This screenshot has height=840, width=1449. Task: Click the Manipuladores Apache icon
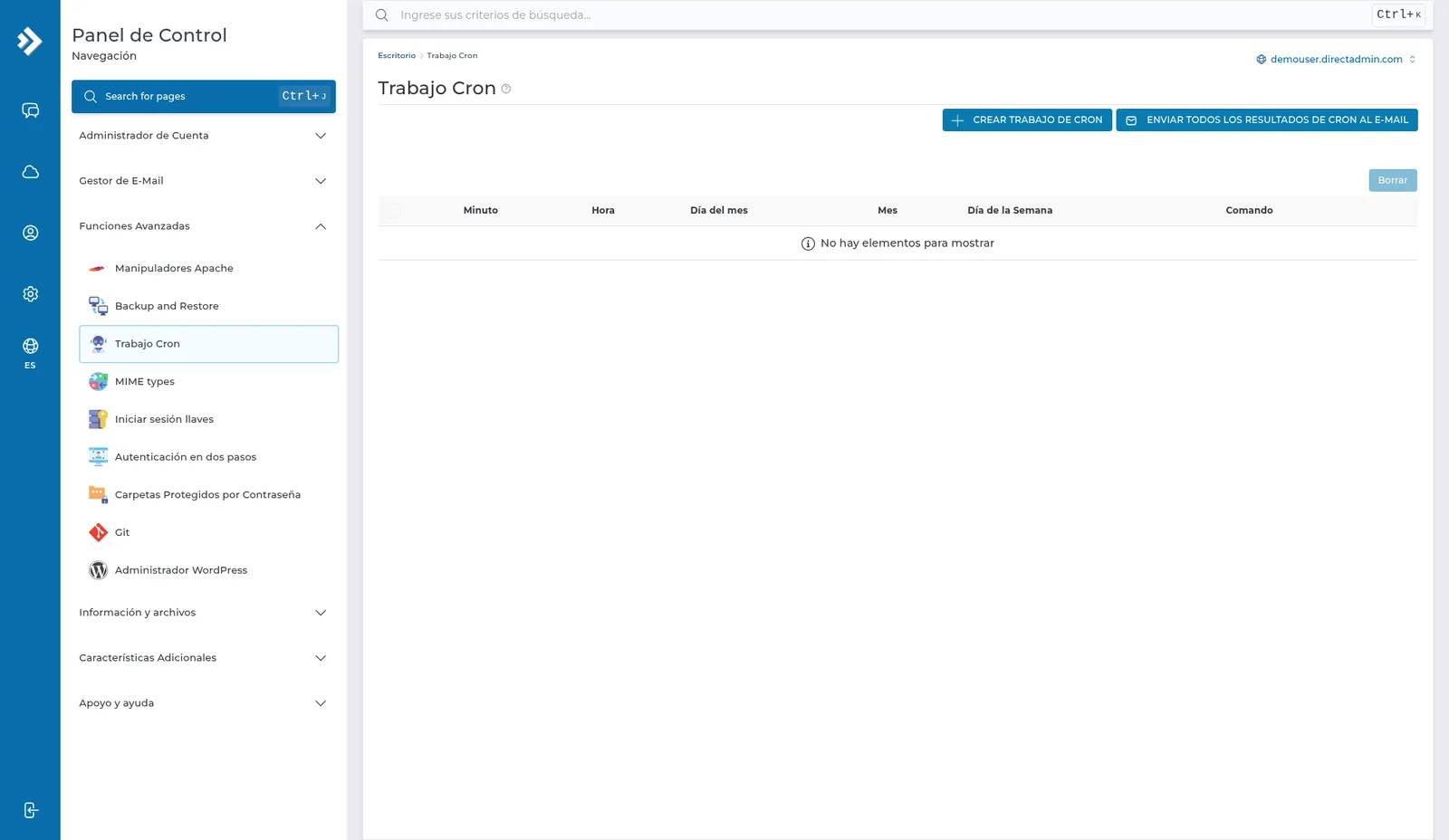(x=98, y=268)
